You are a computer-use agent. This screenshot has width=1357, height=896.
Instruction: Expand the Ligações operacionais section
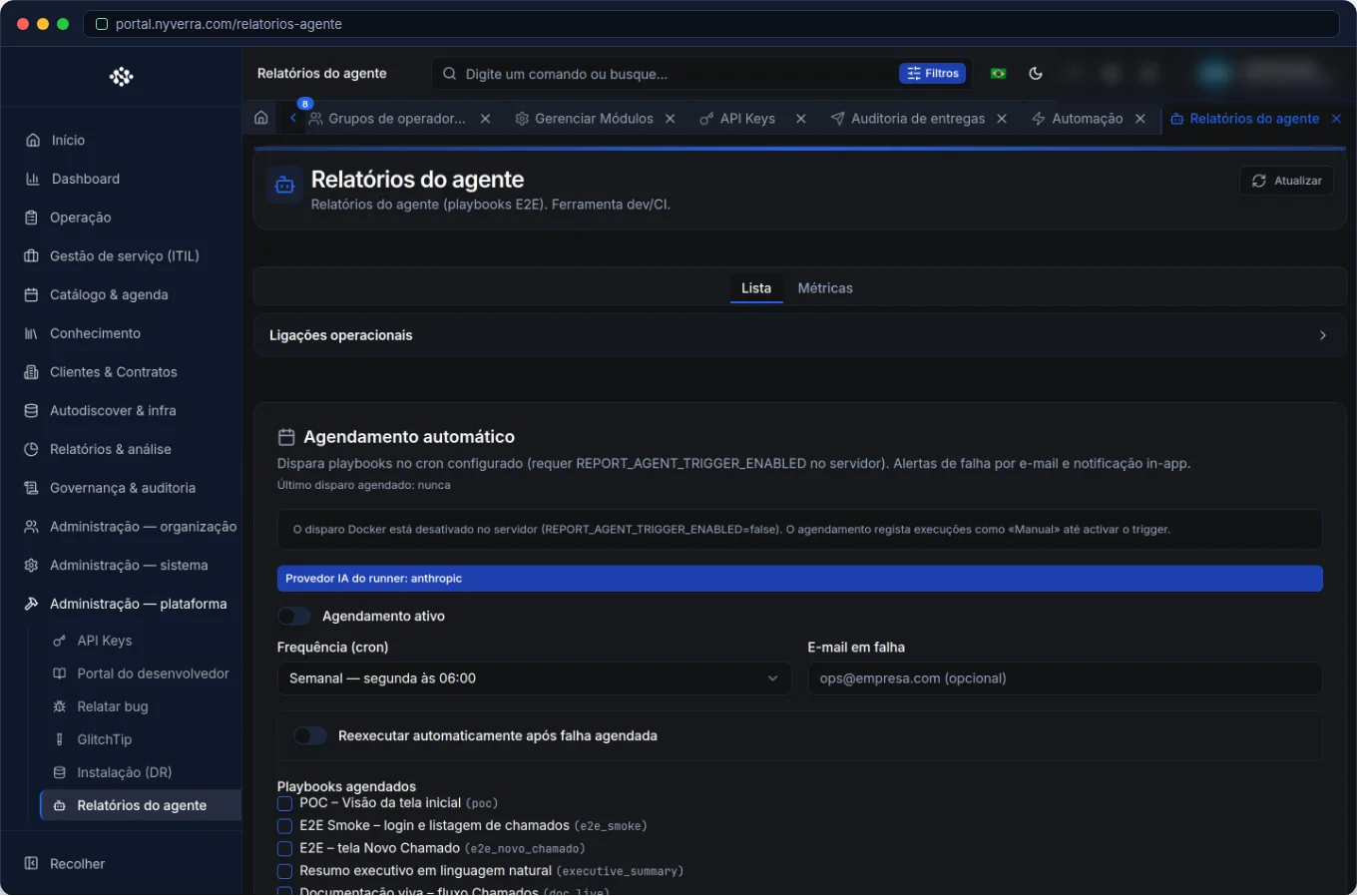click(799, 335)
